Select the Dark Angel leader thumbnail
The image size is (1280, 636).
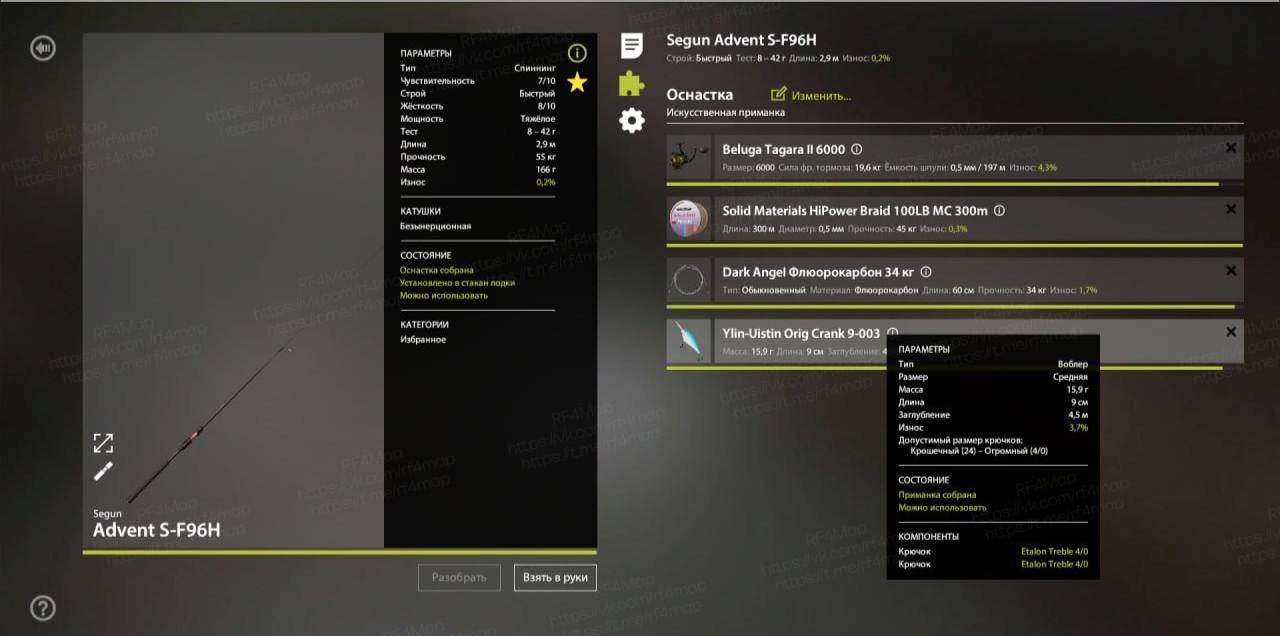click(690, 280)
